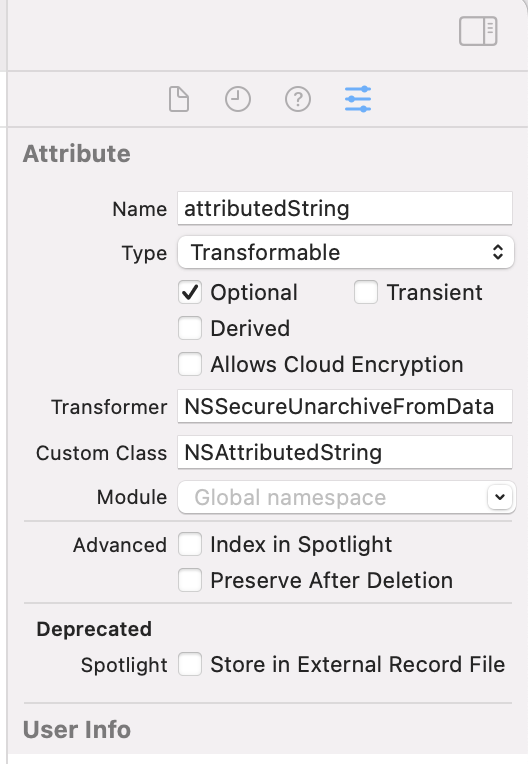Focus the Custom Class field
Viewport: 528px width, 764px height.
point(345,452)
